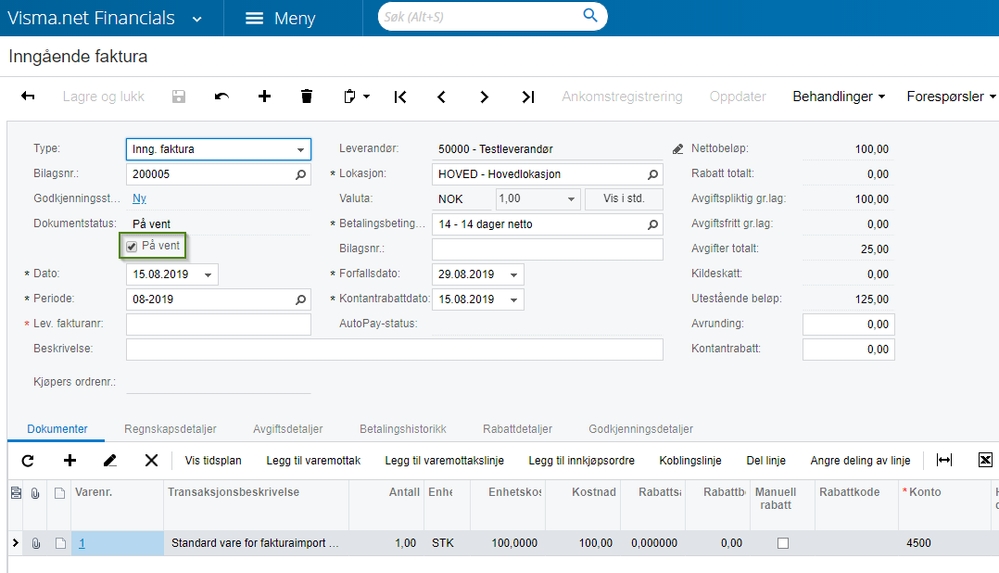This screenshot has height=573, width=999.
Task: Click the back arrow icon in toolbar
Action: [28, 97]
